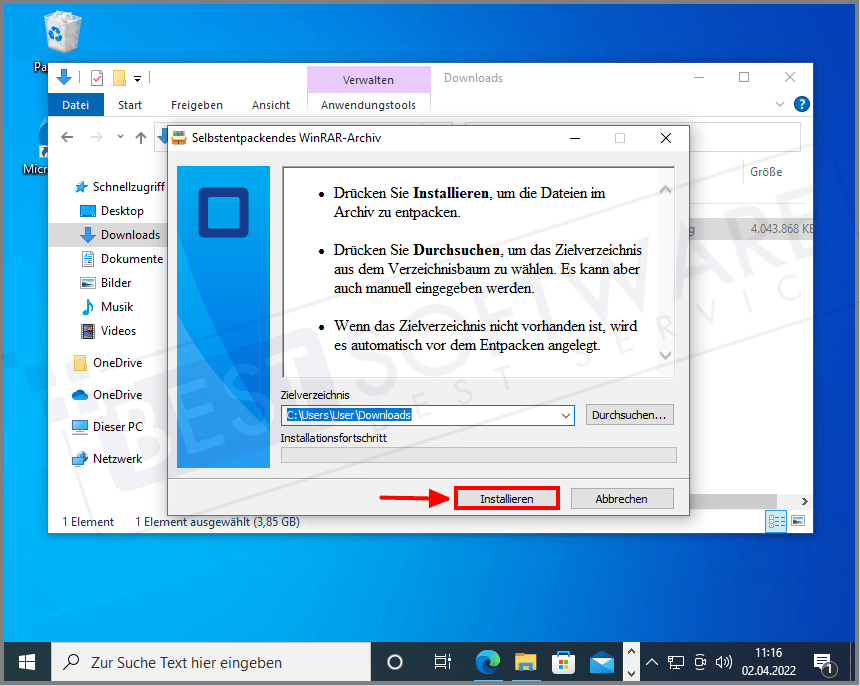Launch Microsoft Edge from taskbar
Viewport: 860px width, 686px height.
tap(488, 662)
